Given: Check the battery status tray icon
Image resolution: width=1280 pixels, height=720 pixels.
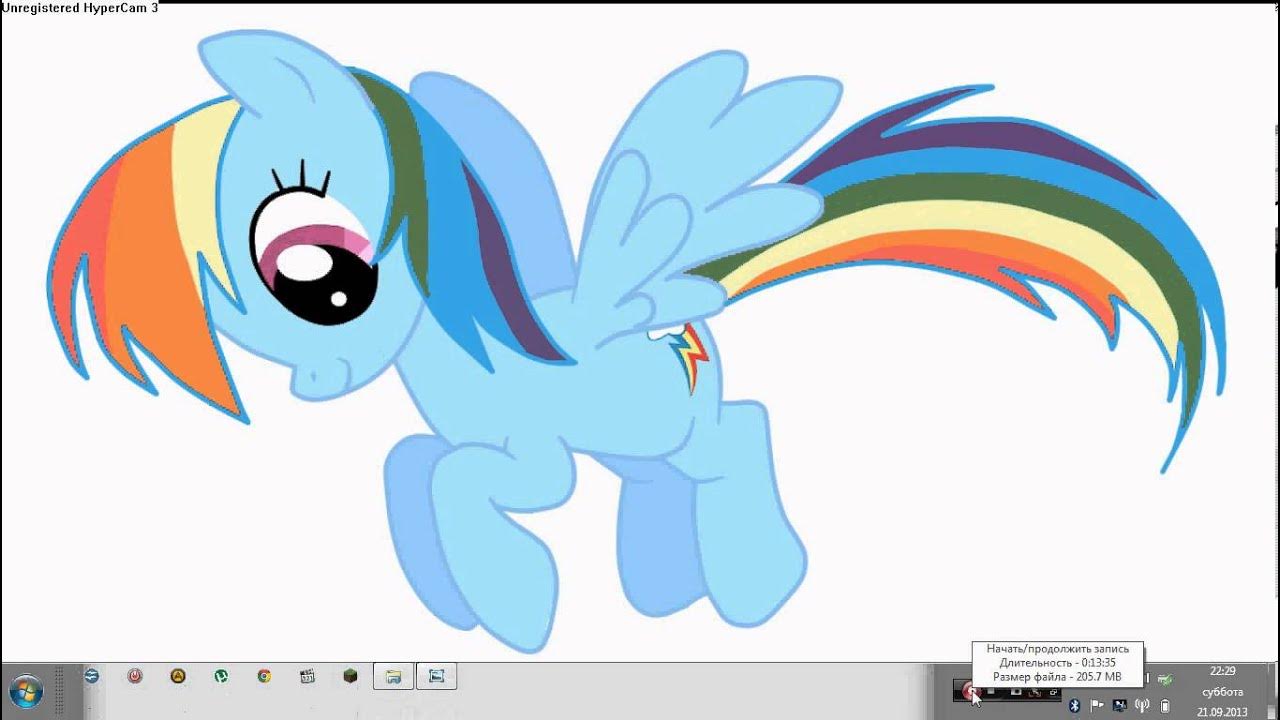Looking at the screenshot, I should pyautogui.click(x=1165, y=706).
